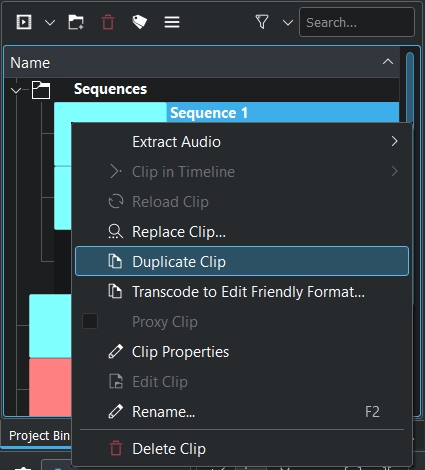Viewport: 425px width, 470px height.
Task: Click the Create Folder icon
Action: tap(76, 22)
